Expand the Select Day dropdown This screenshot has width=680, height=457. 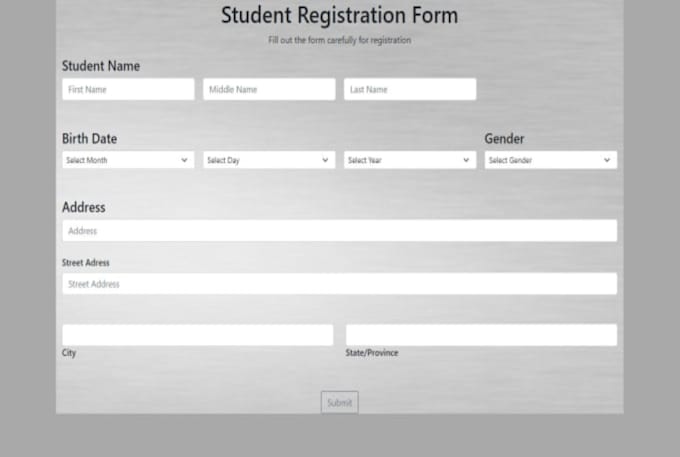[x=269, y=160]
